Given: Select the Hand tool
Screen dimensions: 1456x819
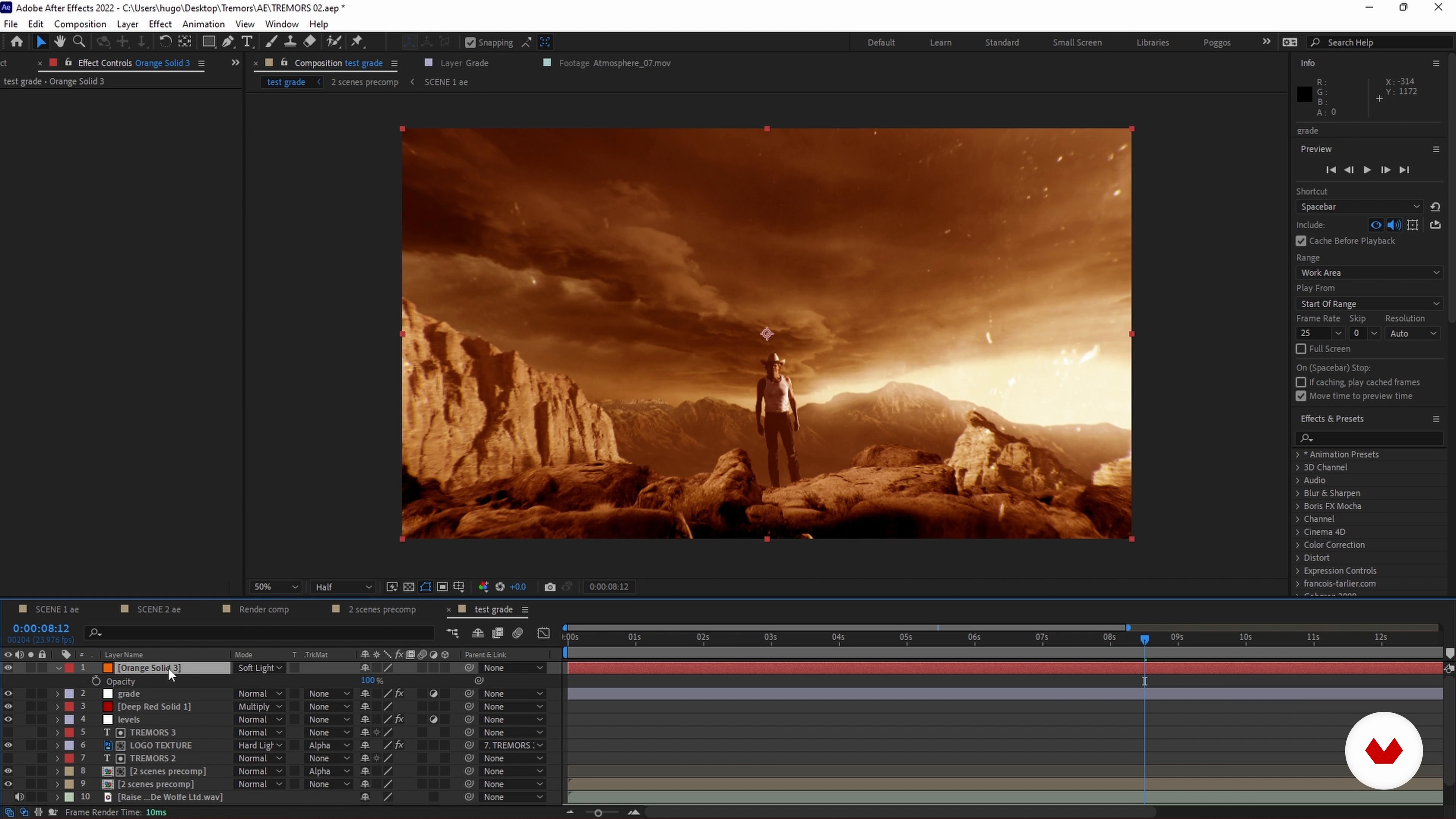Looking at the screenshot, I should (60, 42).
